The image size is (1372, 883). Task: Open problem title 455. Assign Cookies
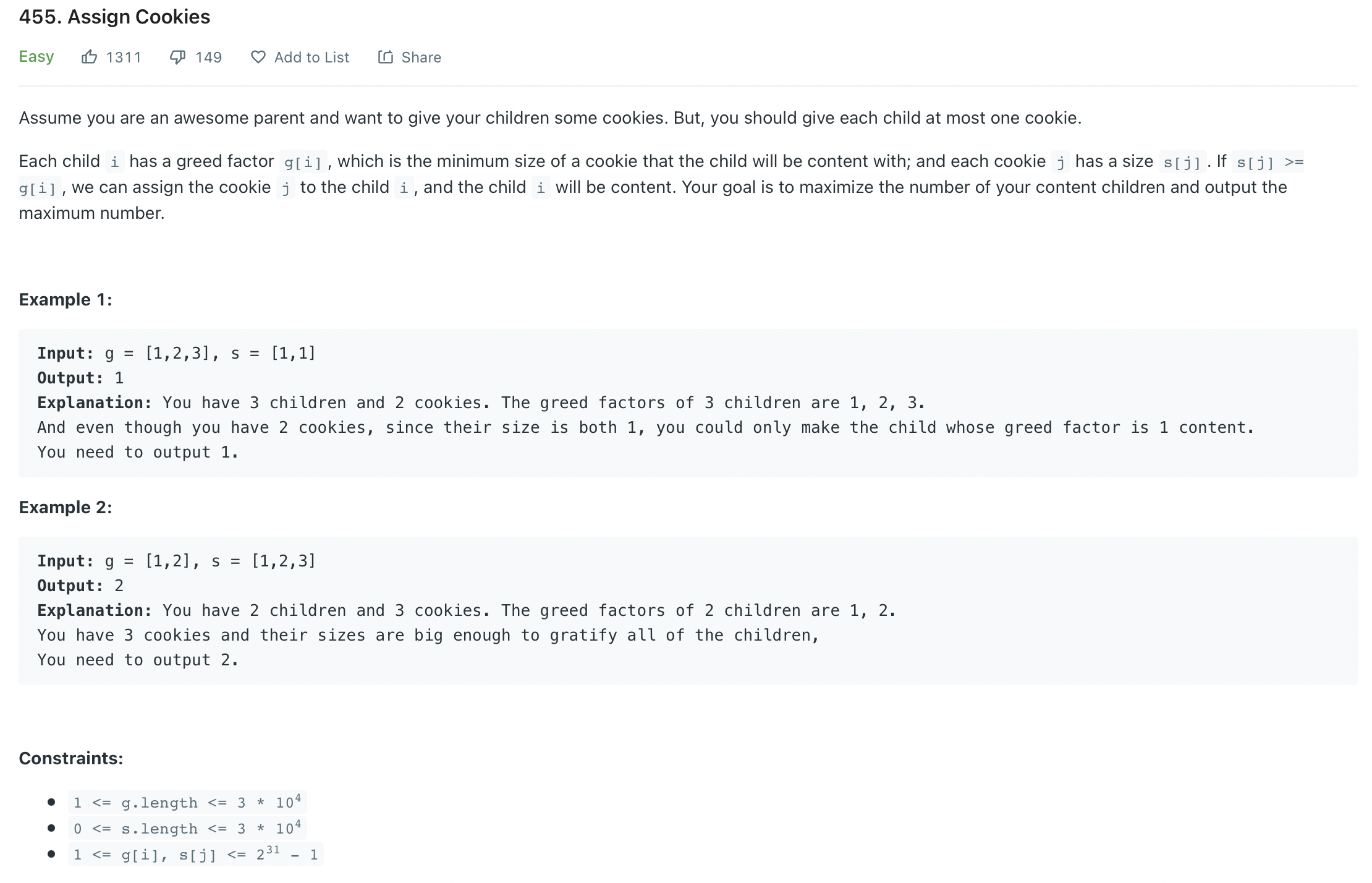tap(114, 17)
